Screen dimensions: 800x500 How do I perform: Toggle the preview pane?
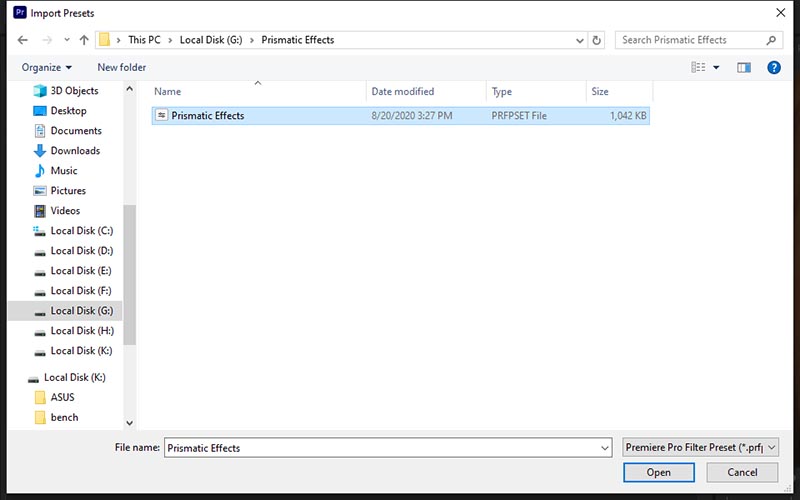(744, 67)
